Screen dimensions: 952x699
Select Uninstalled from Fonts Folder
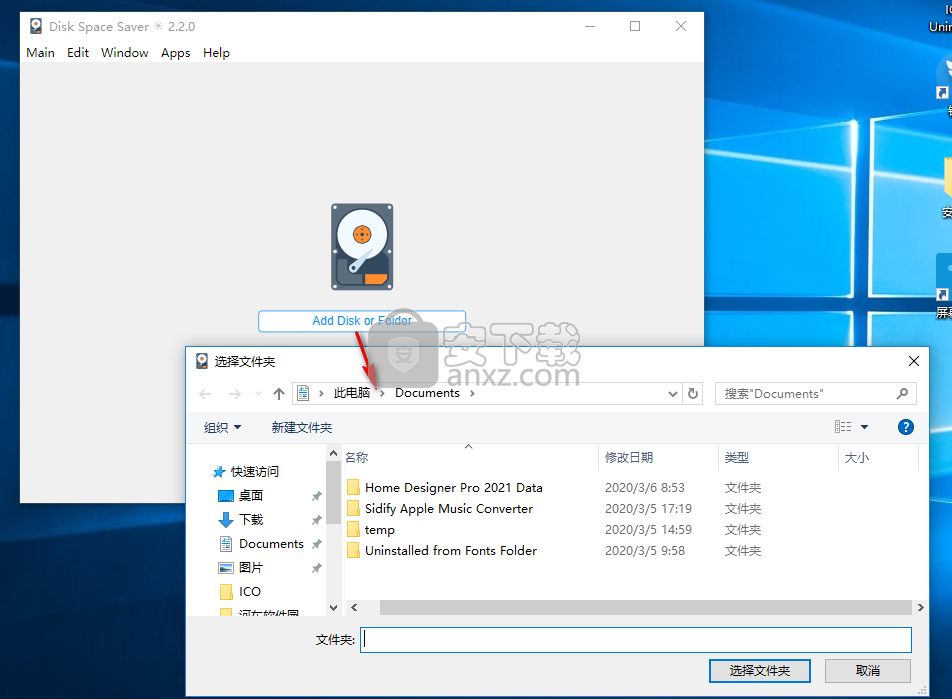click(x=451, y=550)
